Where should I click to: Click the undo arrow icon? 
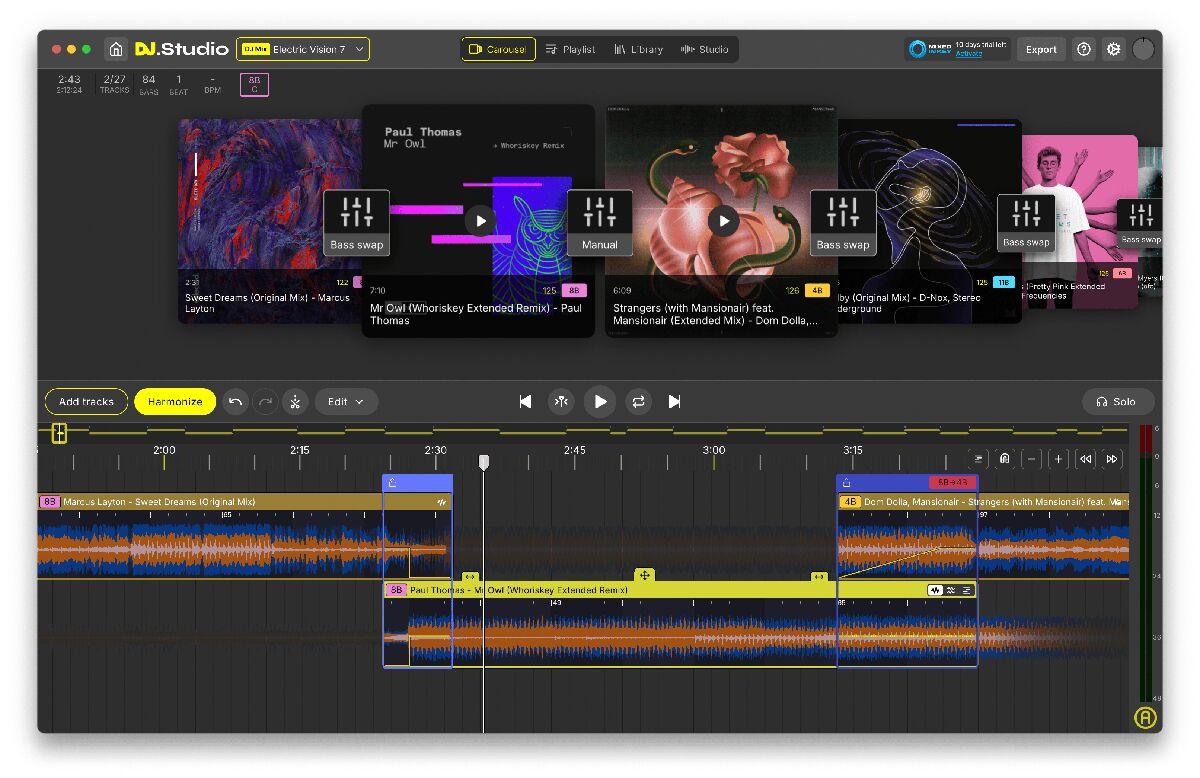tap(235, 402)
